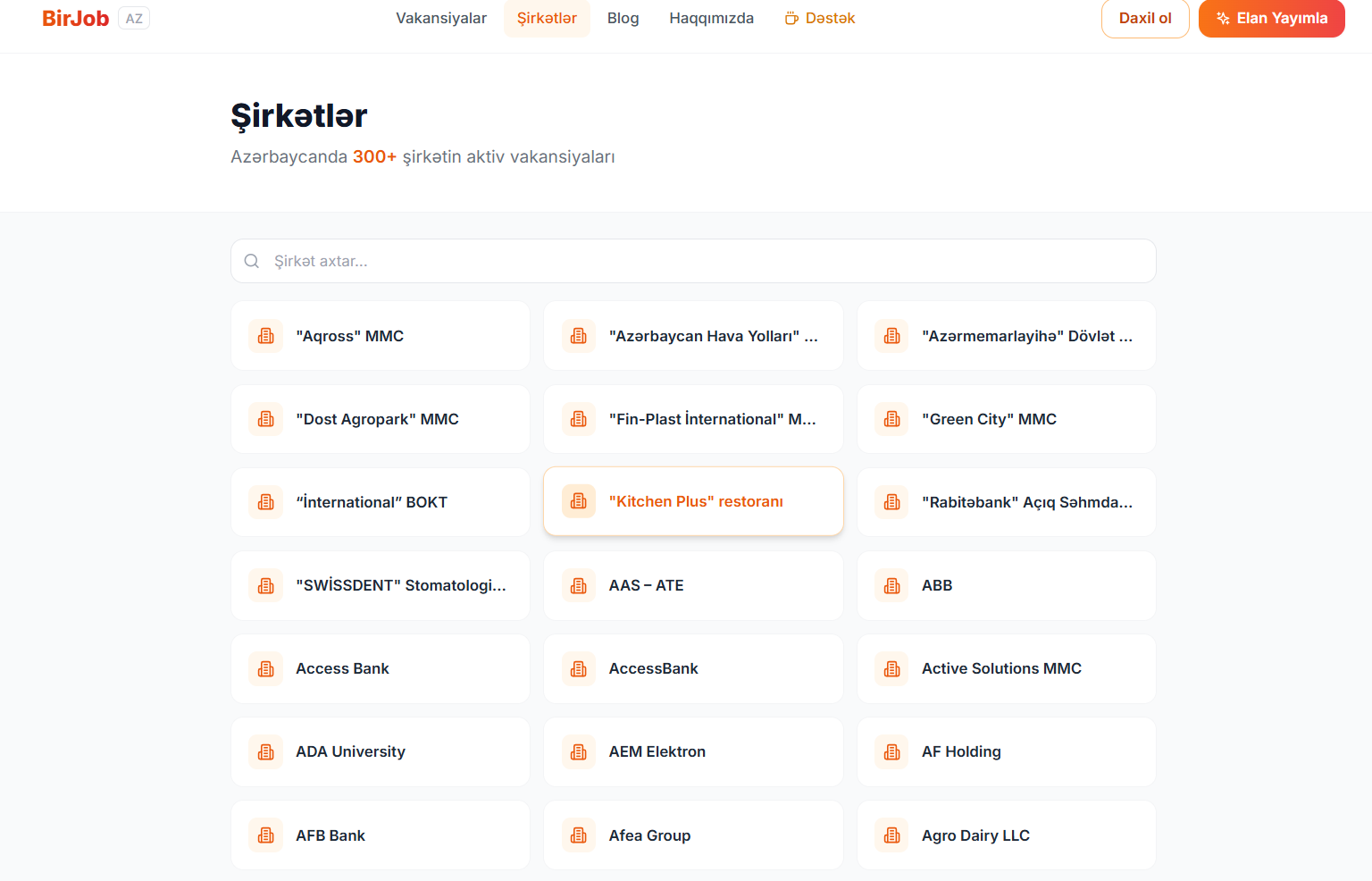Select the building icon next to AAS – ATE
This screenshot has height=881, width=1372.
579,585
